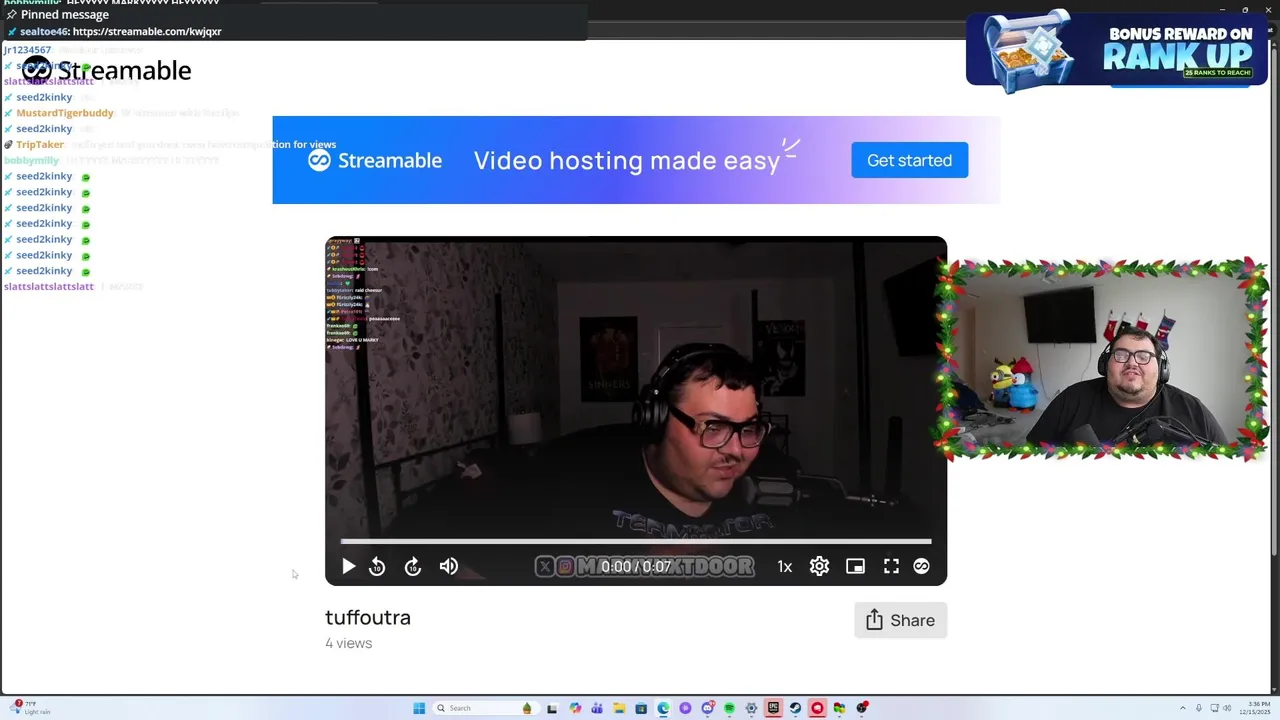Click the taskbar Search box
This screenshot has width=1280, height=720.
(x=486, y=708)
